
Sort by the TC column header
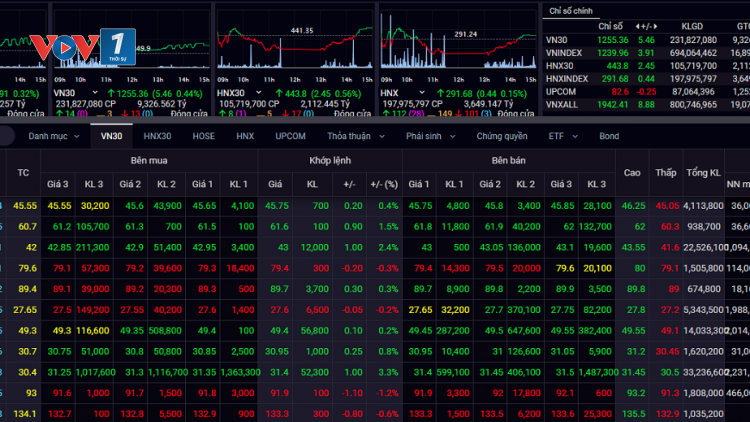23,173
